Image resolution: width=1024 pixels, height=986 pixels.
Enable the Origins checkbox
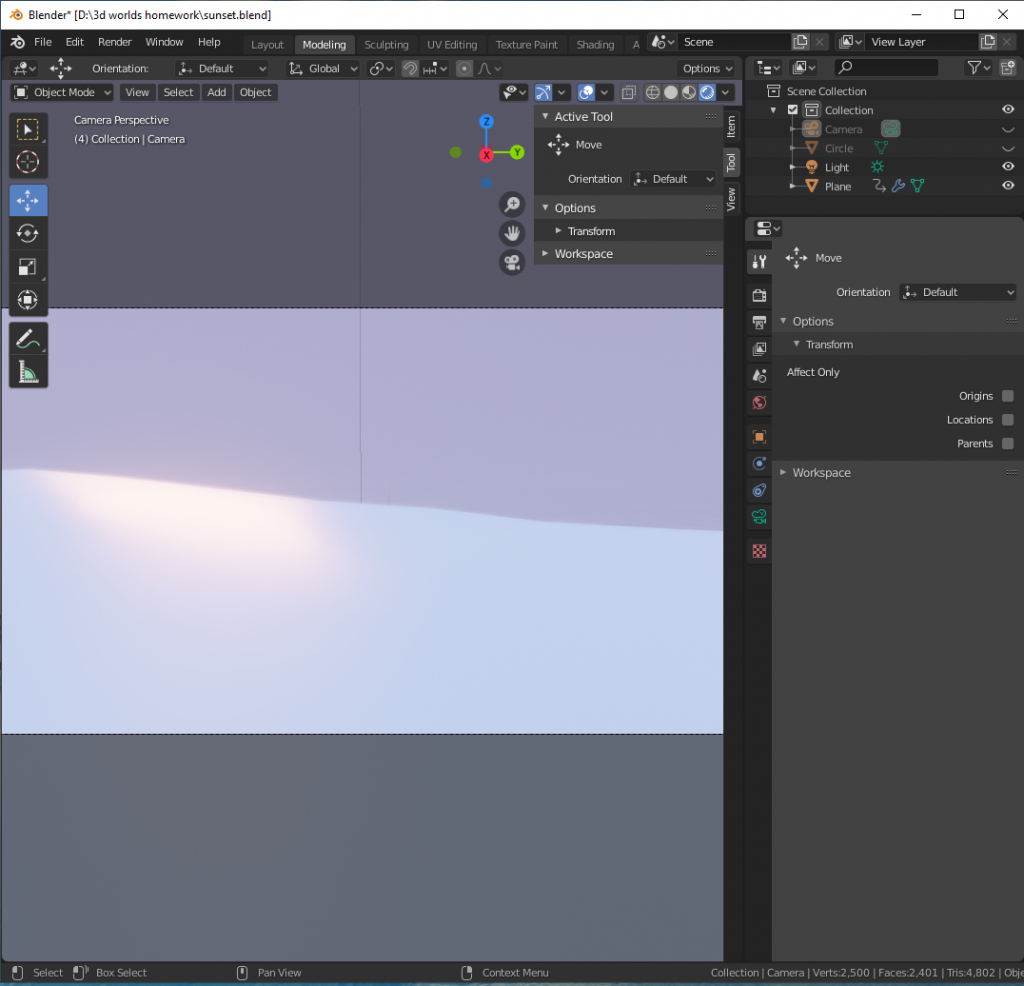[1007, 396]
